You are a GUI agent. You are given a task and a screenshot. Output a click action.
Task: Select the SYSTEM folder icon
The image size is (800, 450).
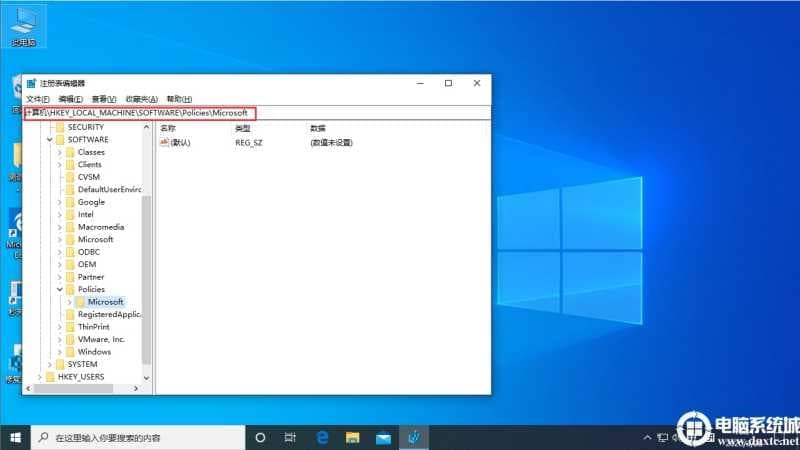(x=60, y=364)
